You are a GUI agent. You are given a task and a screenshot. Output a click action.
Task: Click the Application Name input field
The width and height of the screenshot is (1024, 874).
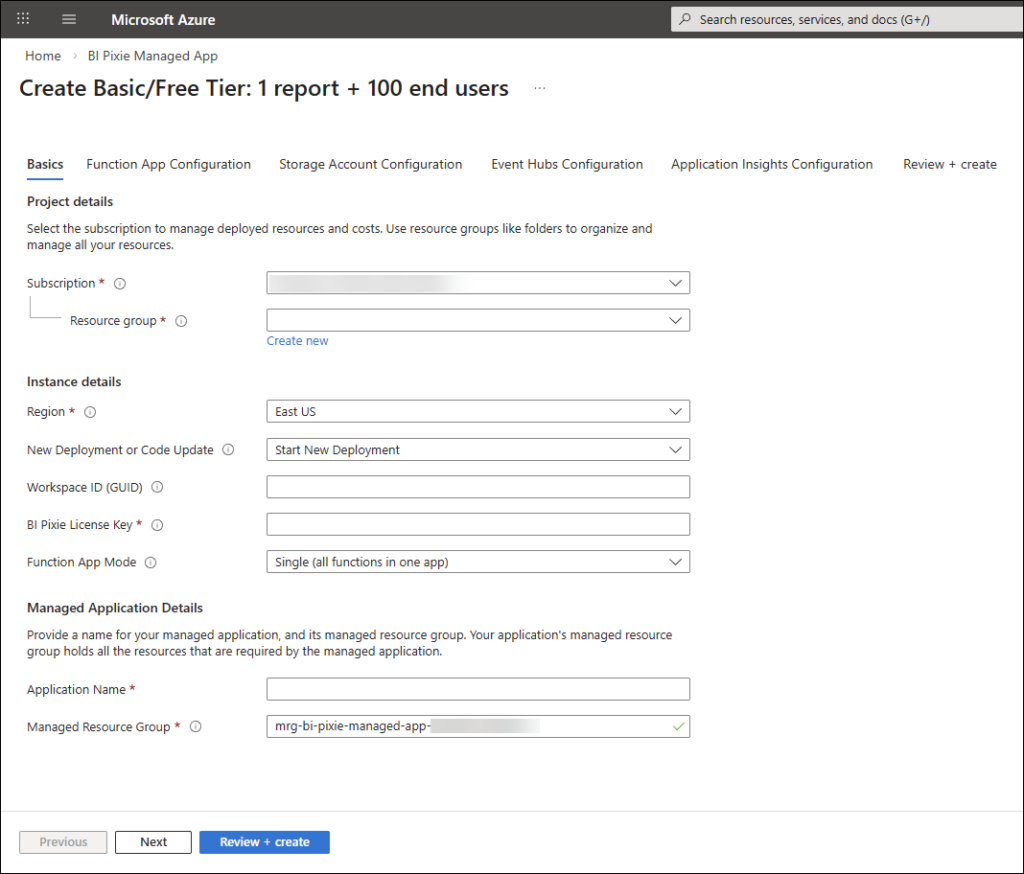tap(478, 689)
